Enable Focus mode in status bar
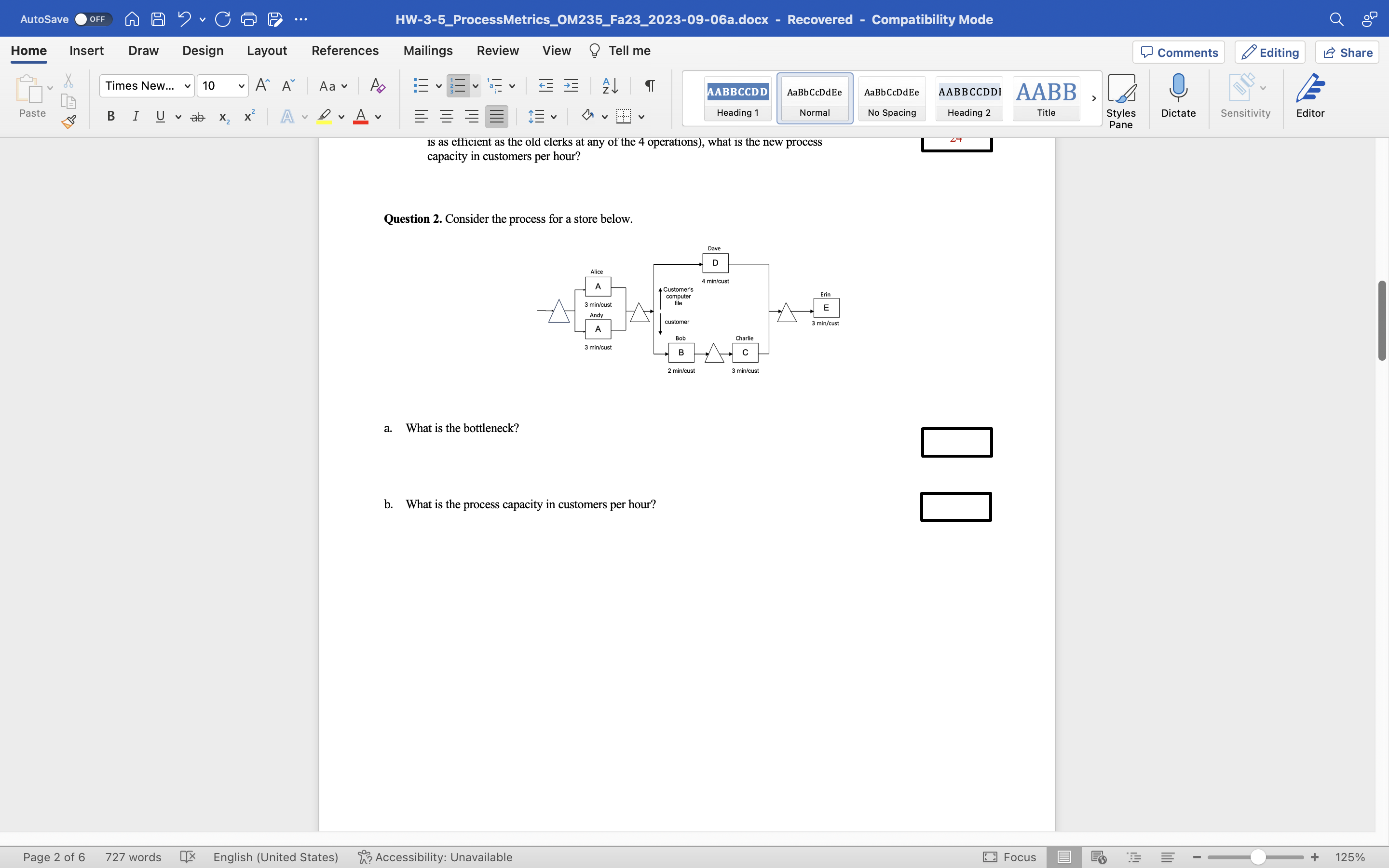This screenshot has width=1389, height=868. [x=1009, y=856]
